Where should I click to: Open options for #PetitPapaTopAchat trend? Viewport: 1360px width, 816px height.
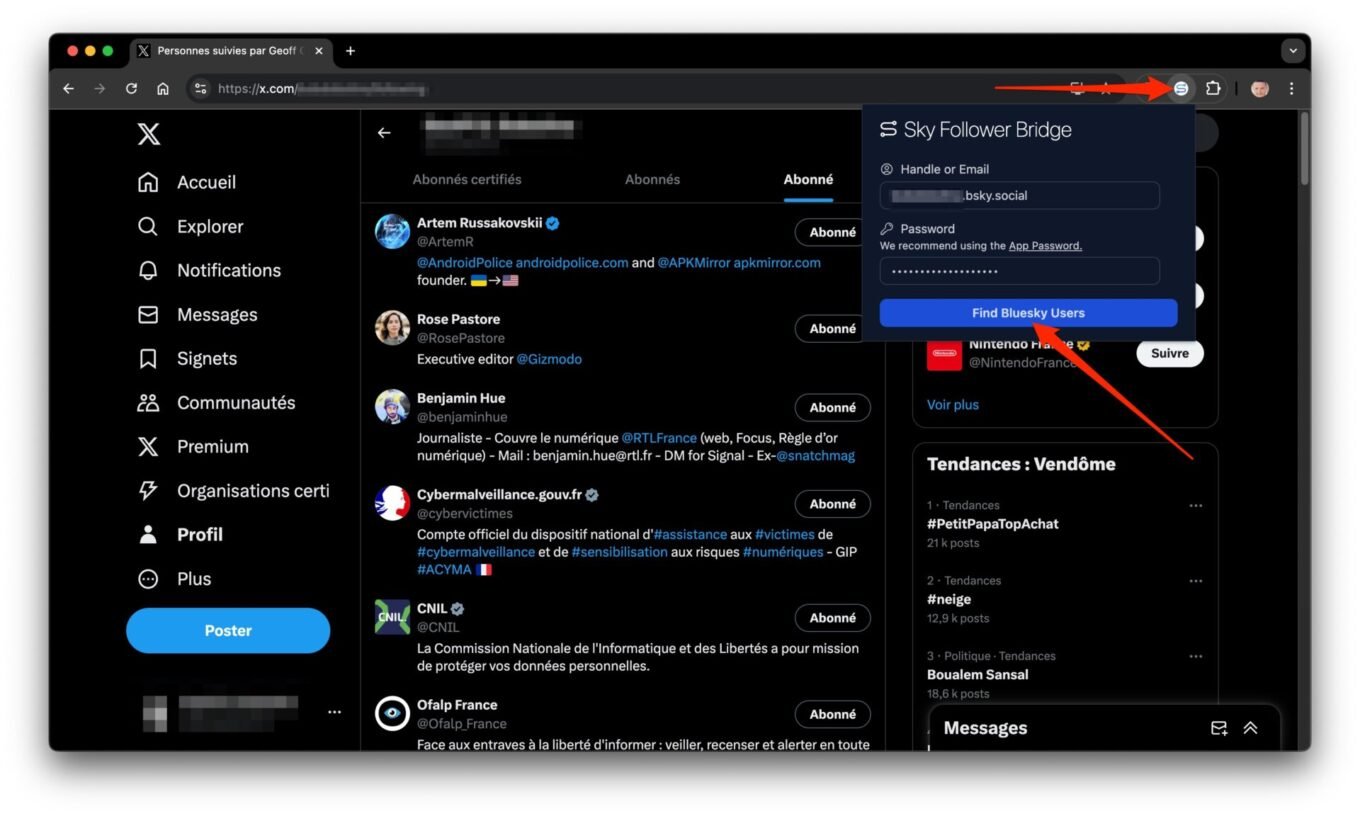coord(1196,506)
